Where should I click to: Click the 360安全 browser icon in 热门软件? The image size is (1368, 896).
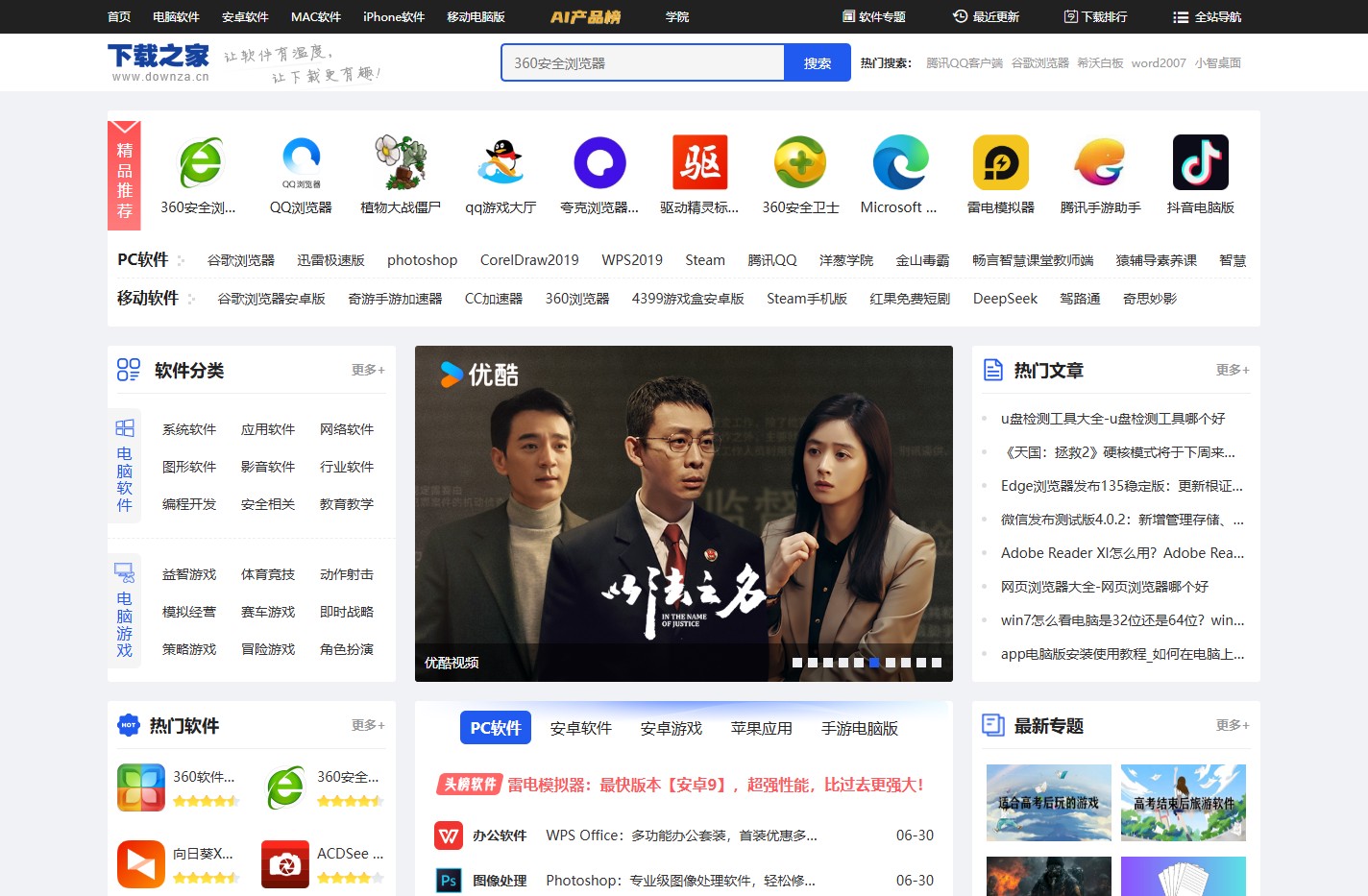click(285, 787)
